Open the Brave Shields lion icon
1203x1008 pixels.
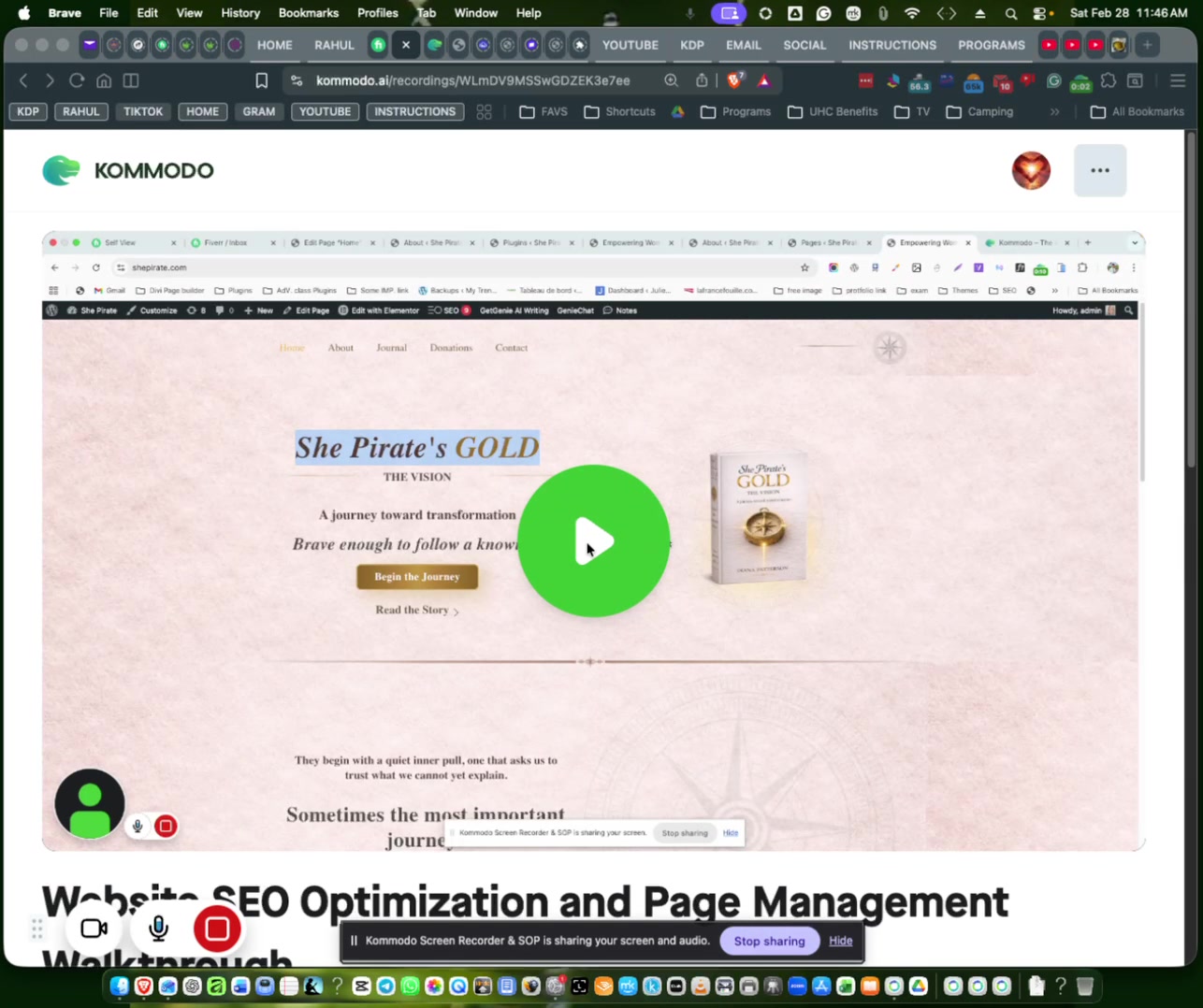(x=735, y=80)
